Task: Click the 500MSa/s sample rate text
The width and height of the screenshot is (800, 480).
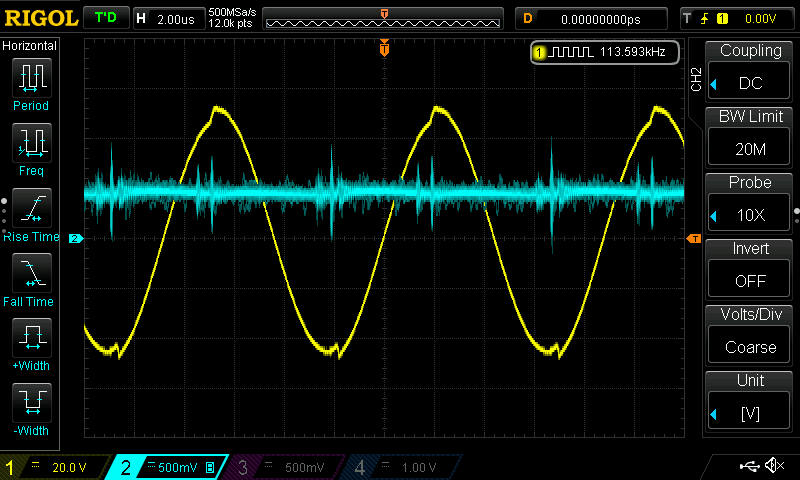Action: click(232, 13)
